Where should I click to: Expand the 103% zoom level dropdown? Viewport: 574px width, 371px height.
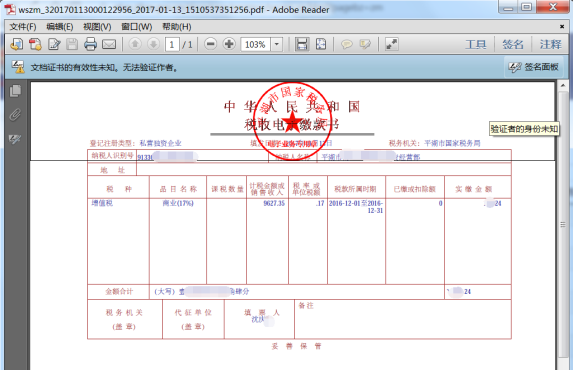[277, 44]
